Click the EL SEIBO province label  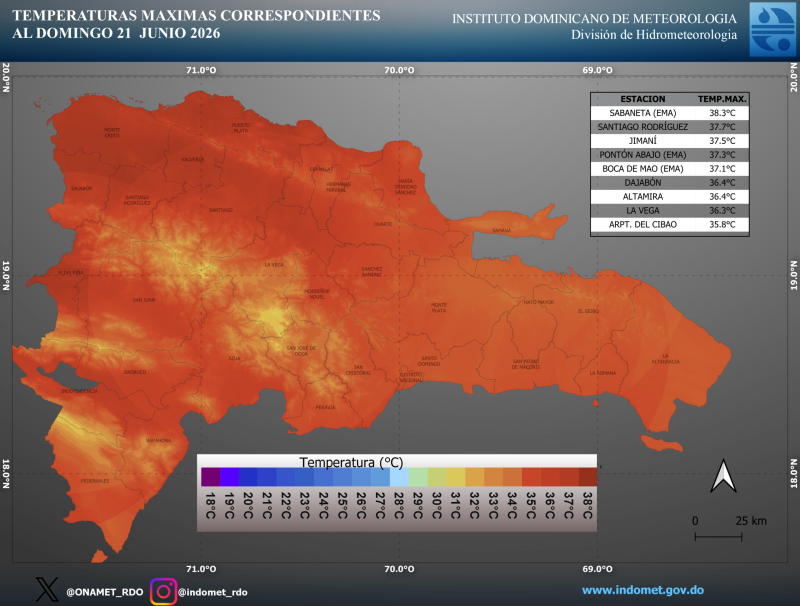[588, 311]
